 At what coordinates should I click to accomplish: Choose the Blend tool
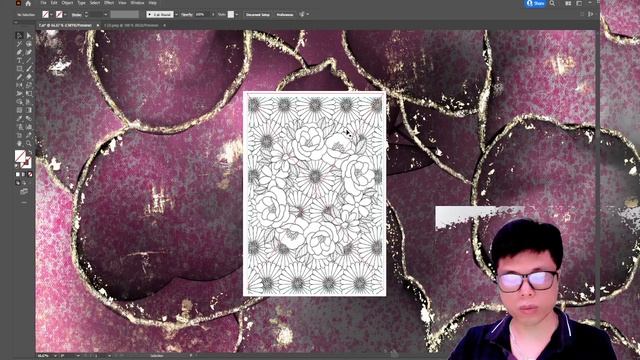[29, 118]
